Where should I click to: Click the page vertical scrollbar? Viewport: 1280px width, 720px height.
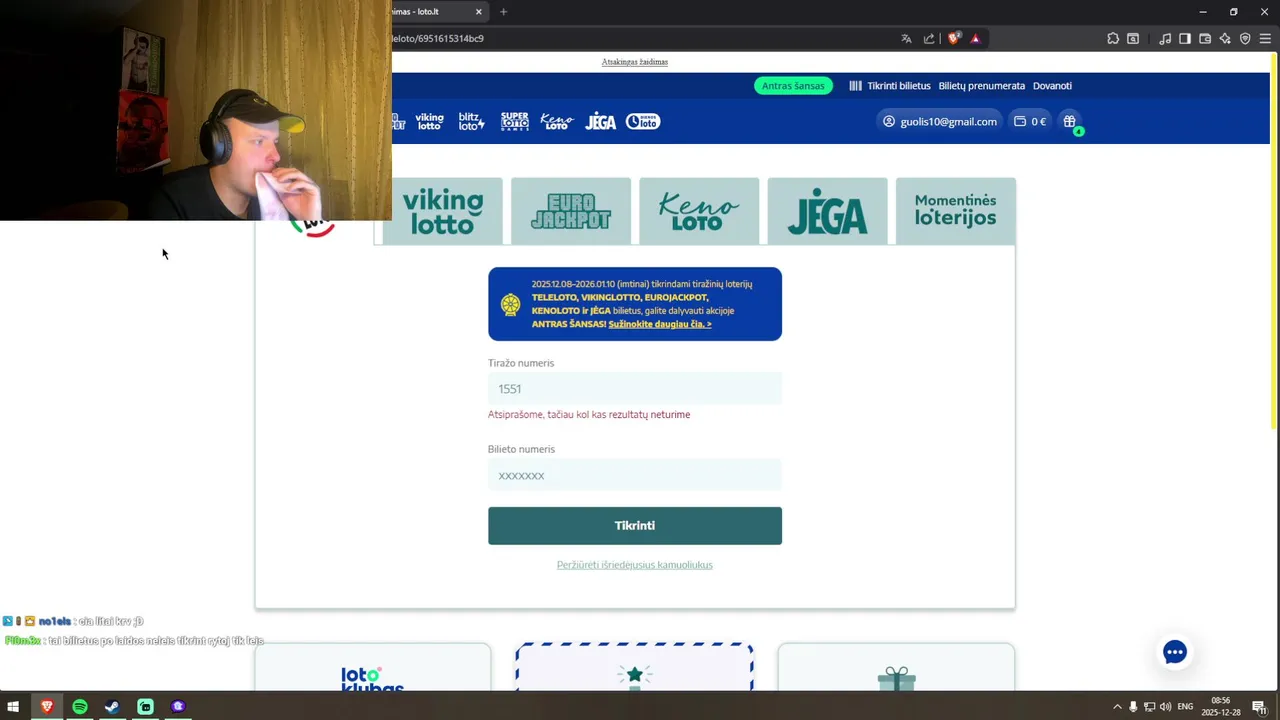[1274, 240]
